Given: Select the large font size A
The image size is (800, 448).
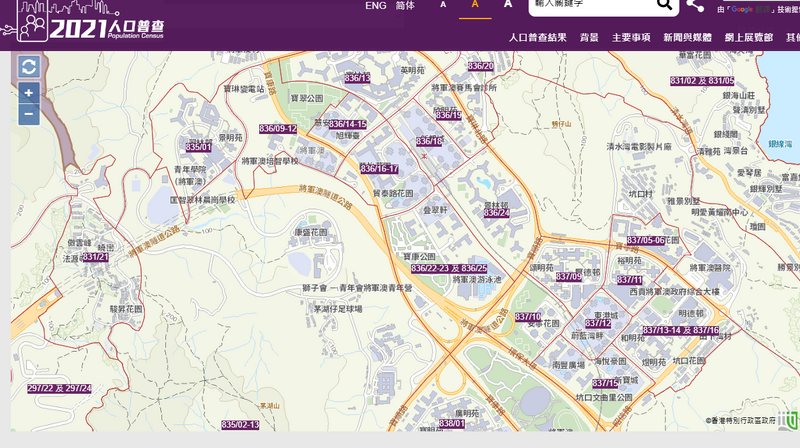Looking at the screenshot, I should point(508,5).
